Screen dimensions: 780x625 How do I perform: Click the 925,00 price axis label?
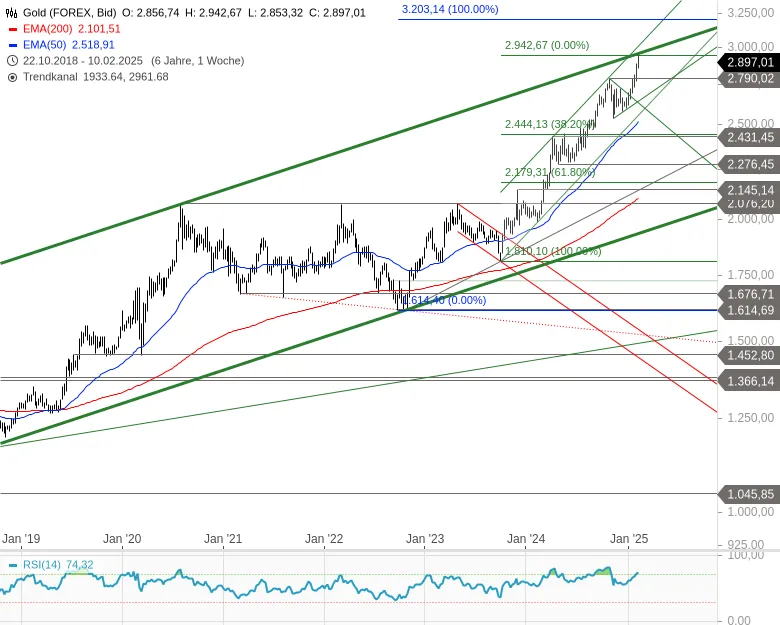click(x=745, y=544)
